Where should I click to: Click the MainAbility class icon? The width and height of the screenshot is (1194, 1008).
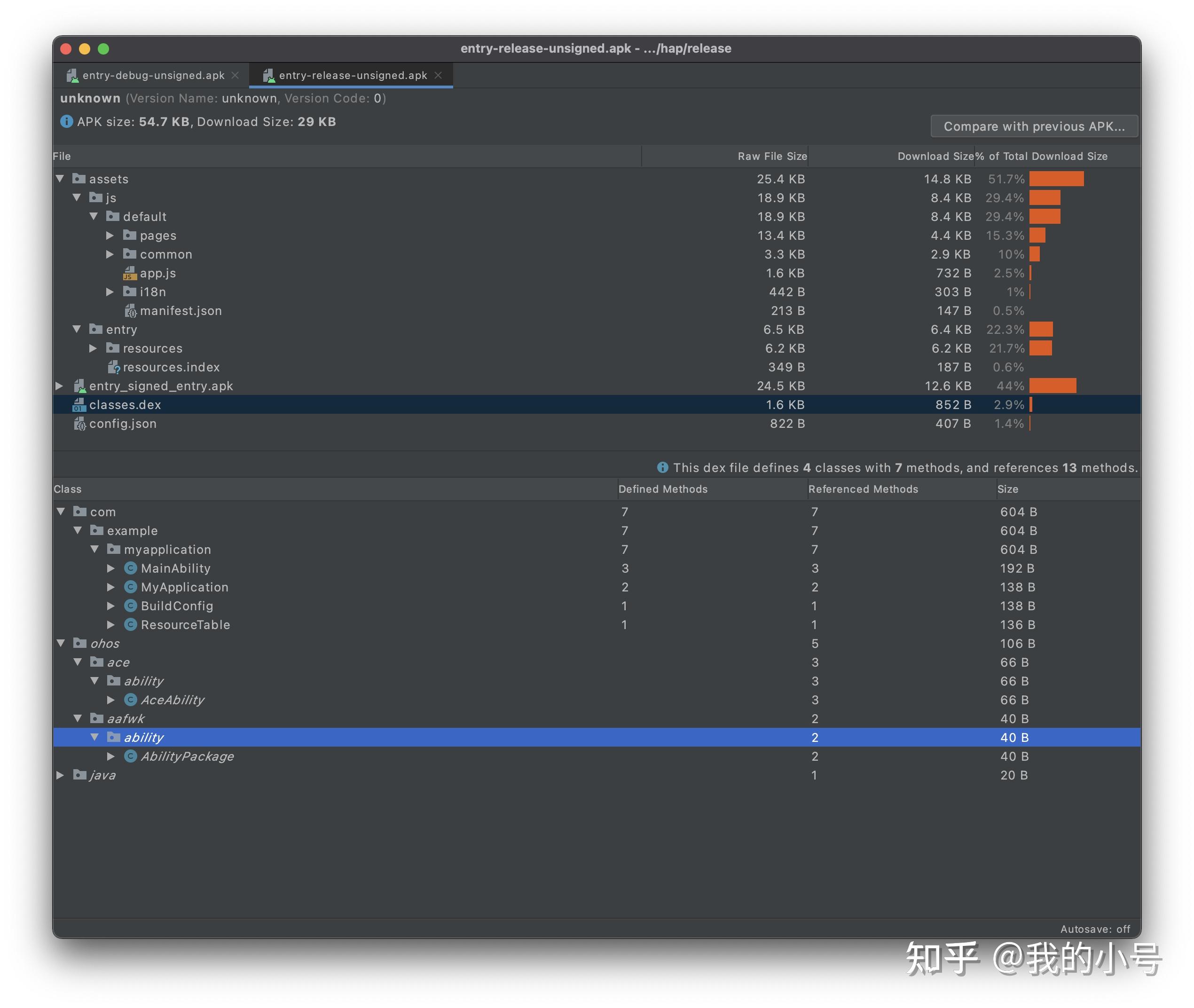(131, 568)
